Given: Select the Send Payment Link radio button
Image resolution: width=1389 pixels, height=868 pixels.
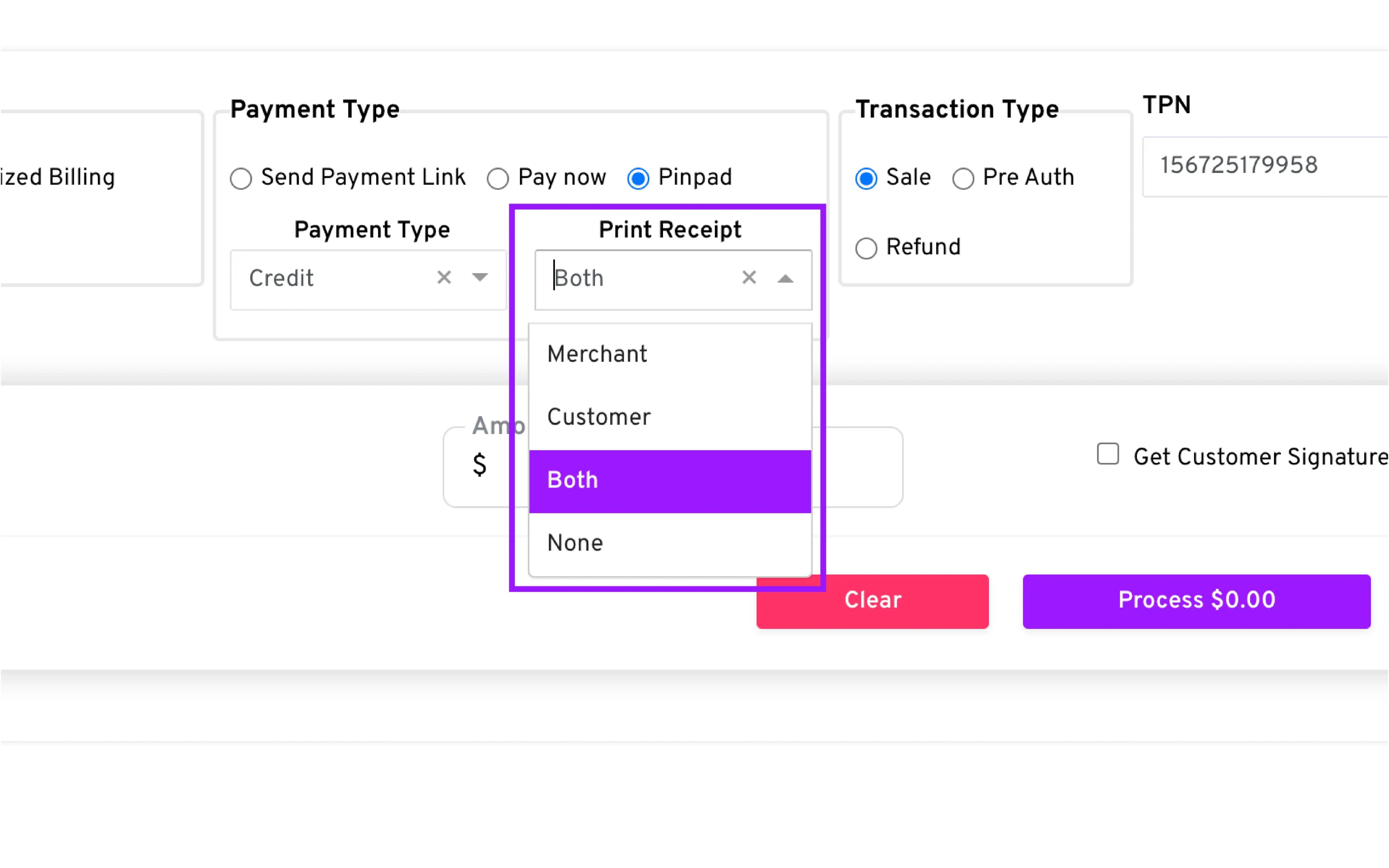Looking at the screenshot, I should pos(241,179).
